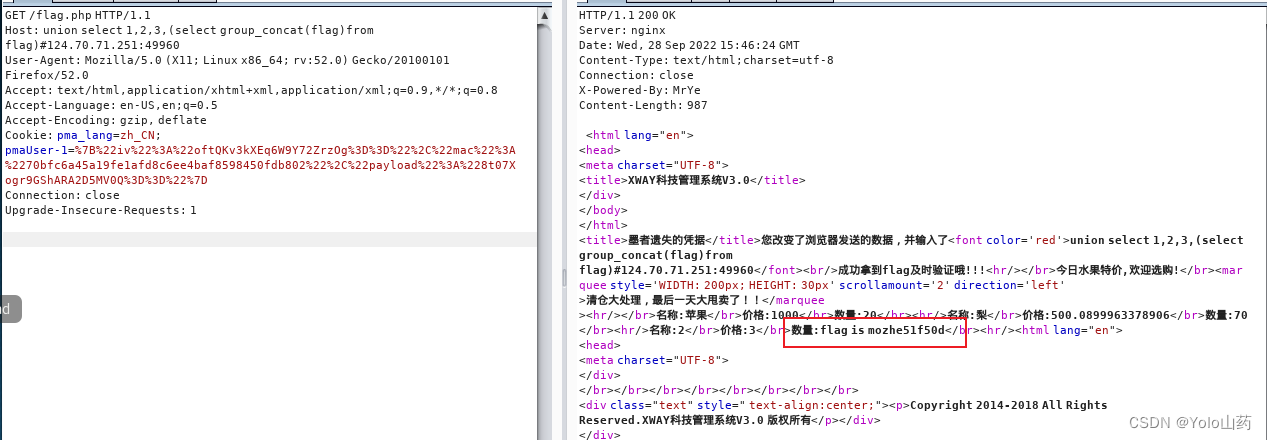1267x440 pixels.
Task: Click 'Connection: close' in the request pane
Action: coord(62,195)
